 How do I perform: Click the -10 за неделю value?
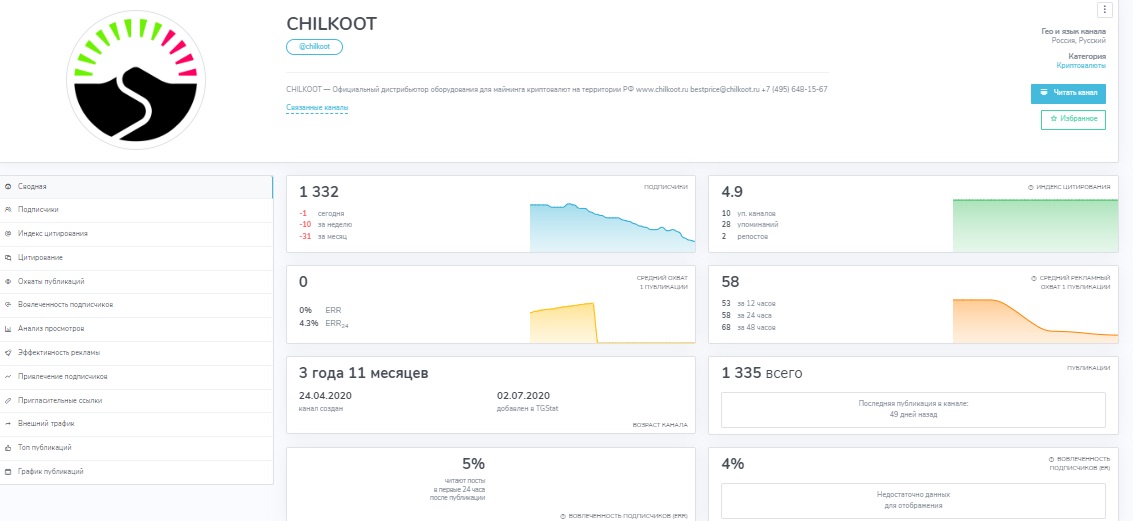pyautogui.click(x=325, y=225)
